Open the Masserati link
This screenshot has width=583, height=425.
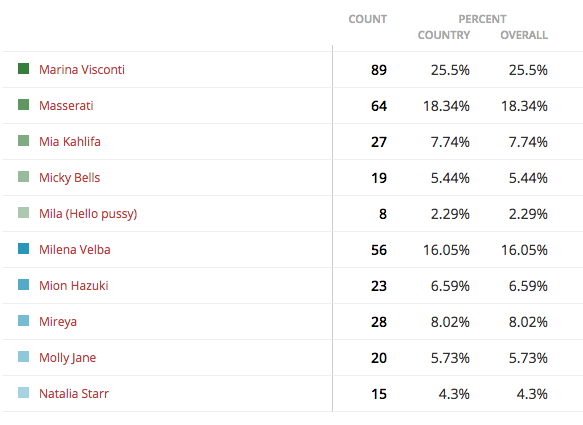click(66, 106)
